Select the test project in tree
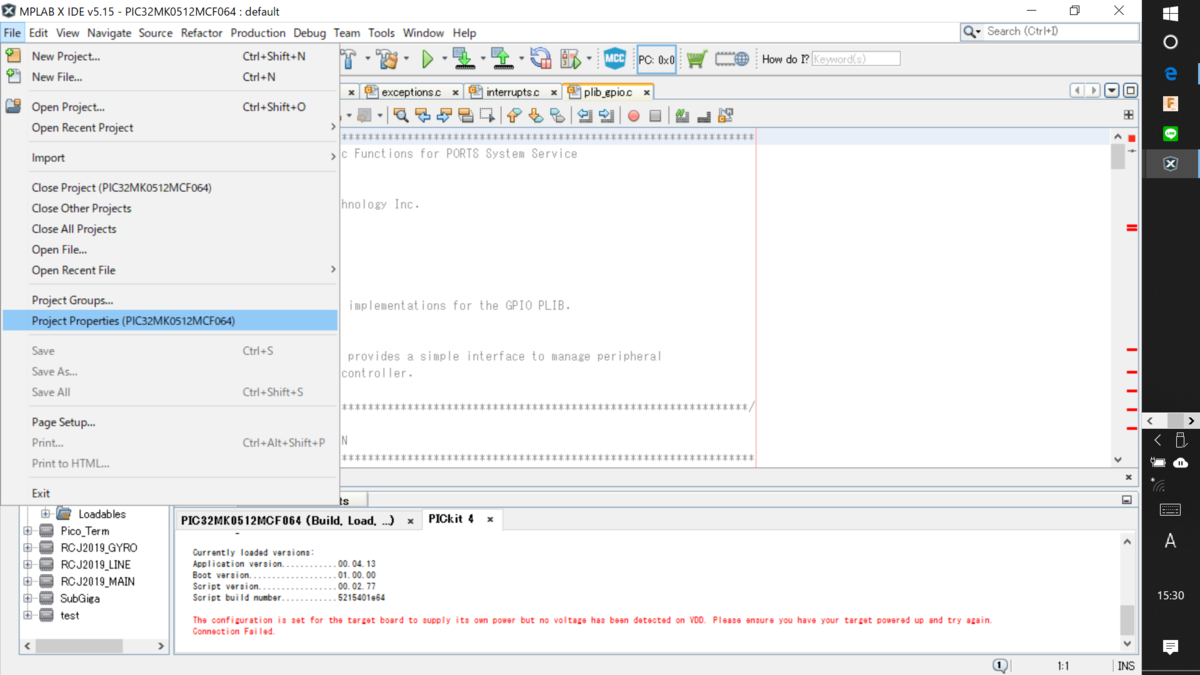This screenshot has height=675, width=1200. pos(70,615)
